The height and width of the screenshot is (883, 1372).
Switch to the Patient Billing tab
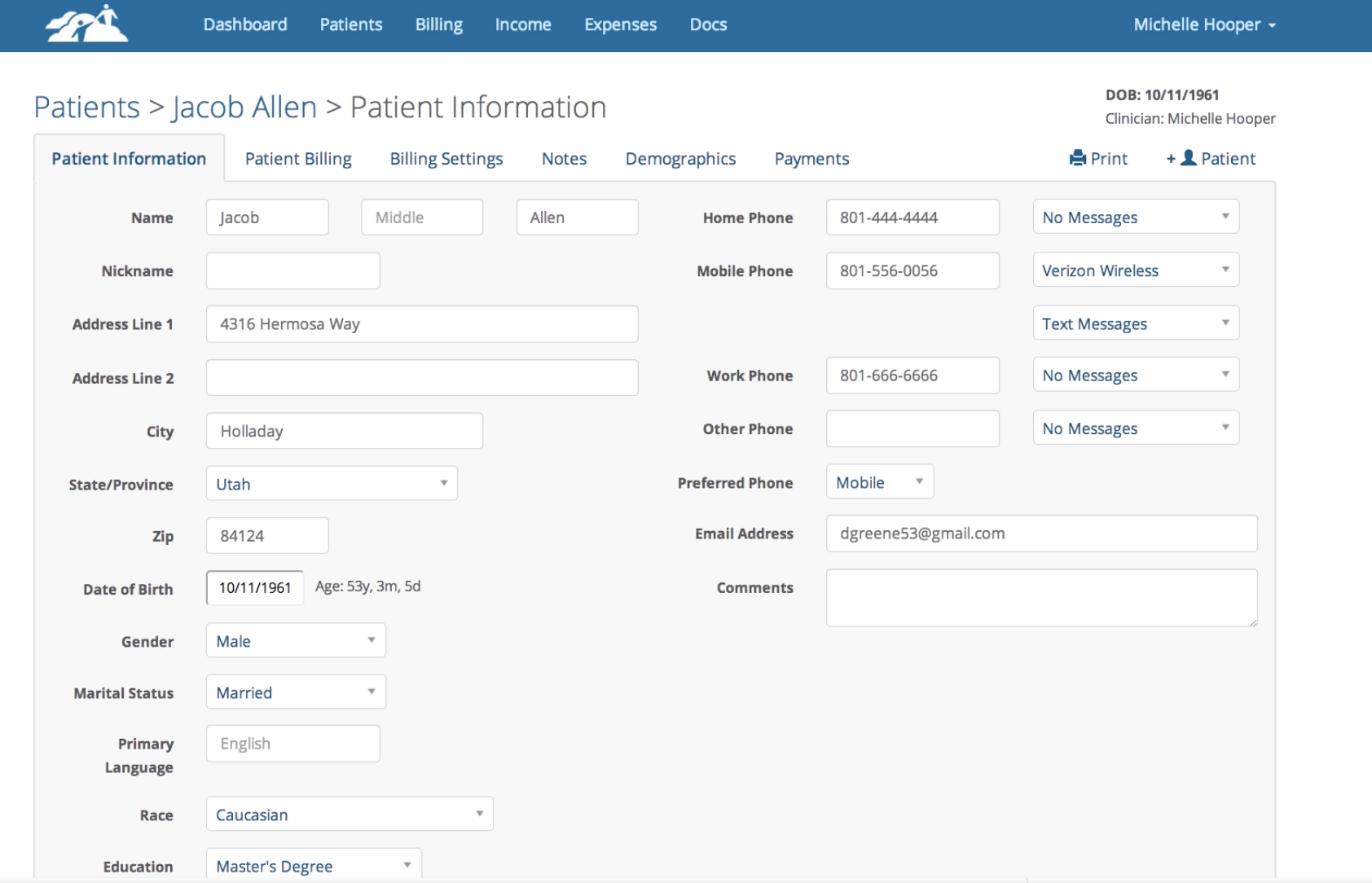[298, 159]
